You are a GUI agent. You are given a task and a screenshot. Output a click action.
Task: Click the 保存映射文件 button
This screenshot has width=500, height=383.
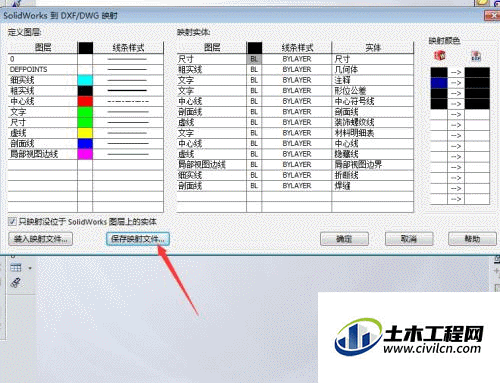(x=138, y=239)
